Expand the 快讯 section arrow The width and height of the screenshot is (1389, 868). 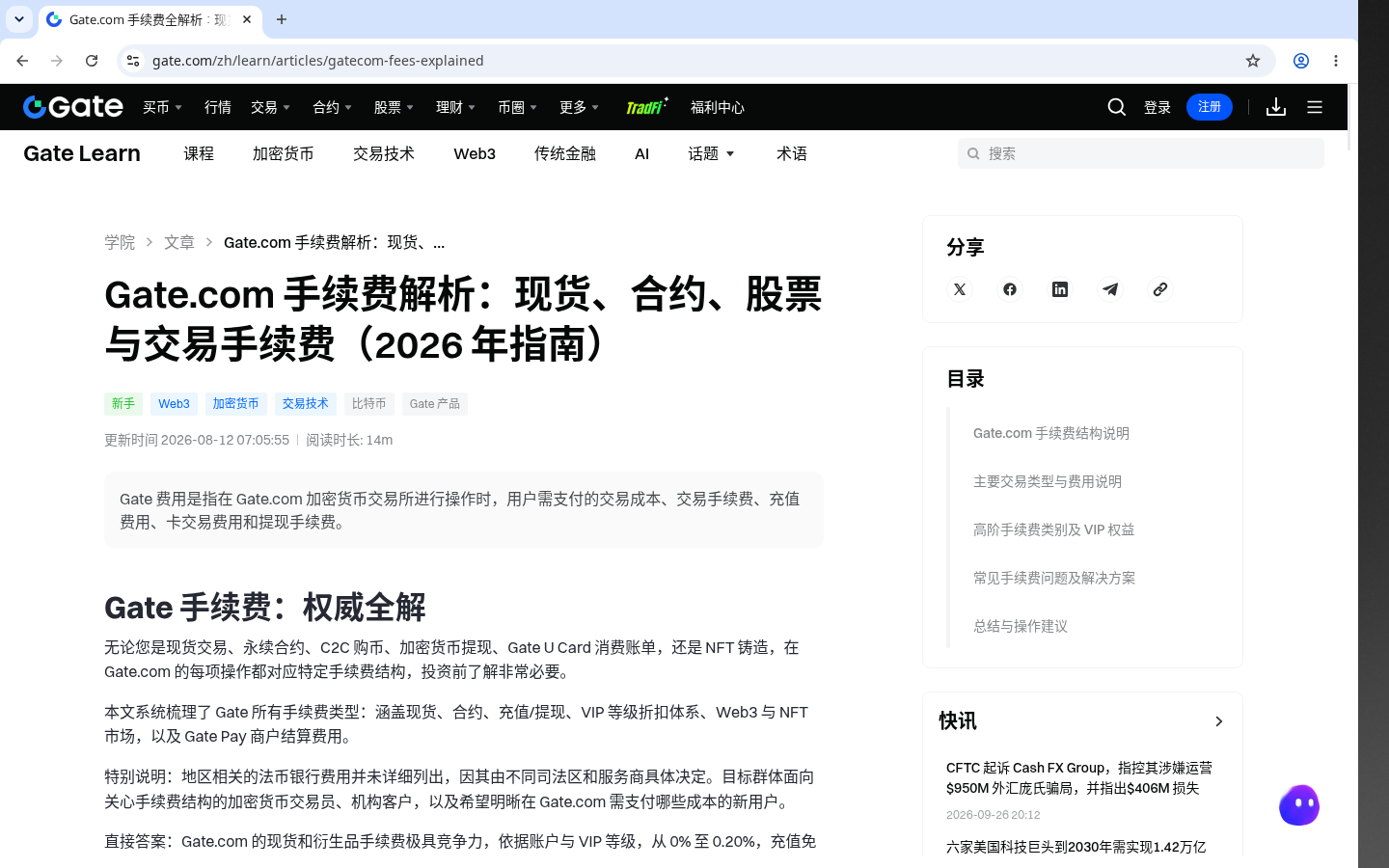tap(1219, 721)
